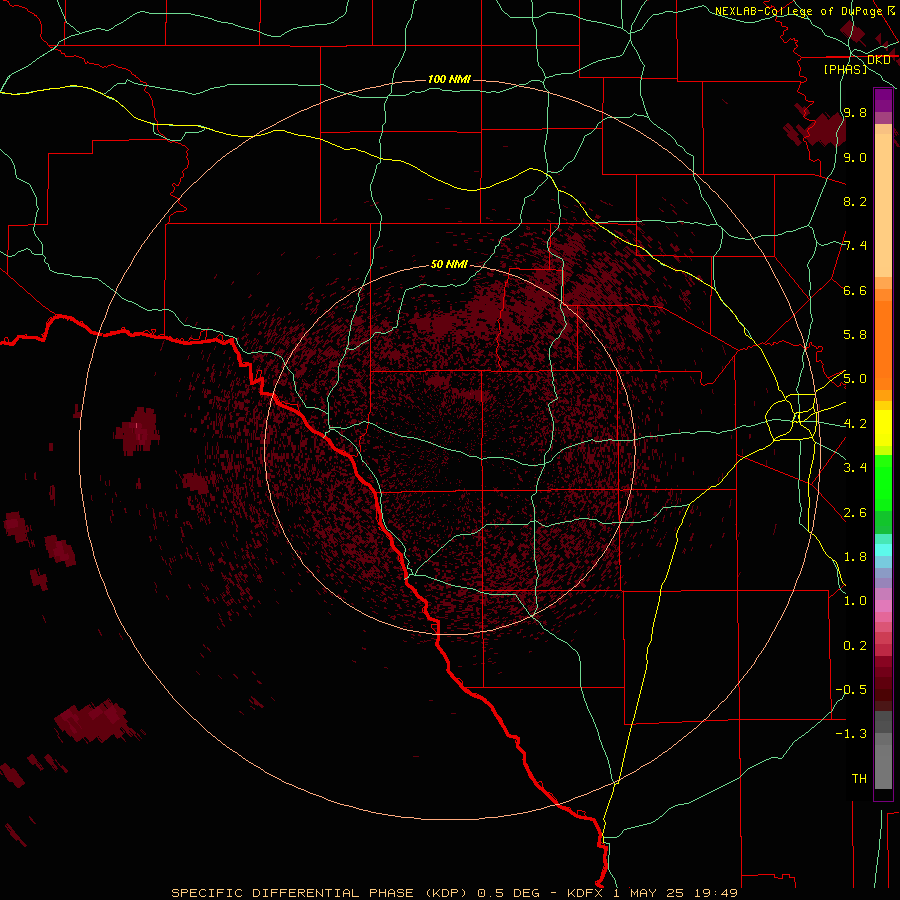Click the 1.0 scale value

click(x=855, y=601)
